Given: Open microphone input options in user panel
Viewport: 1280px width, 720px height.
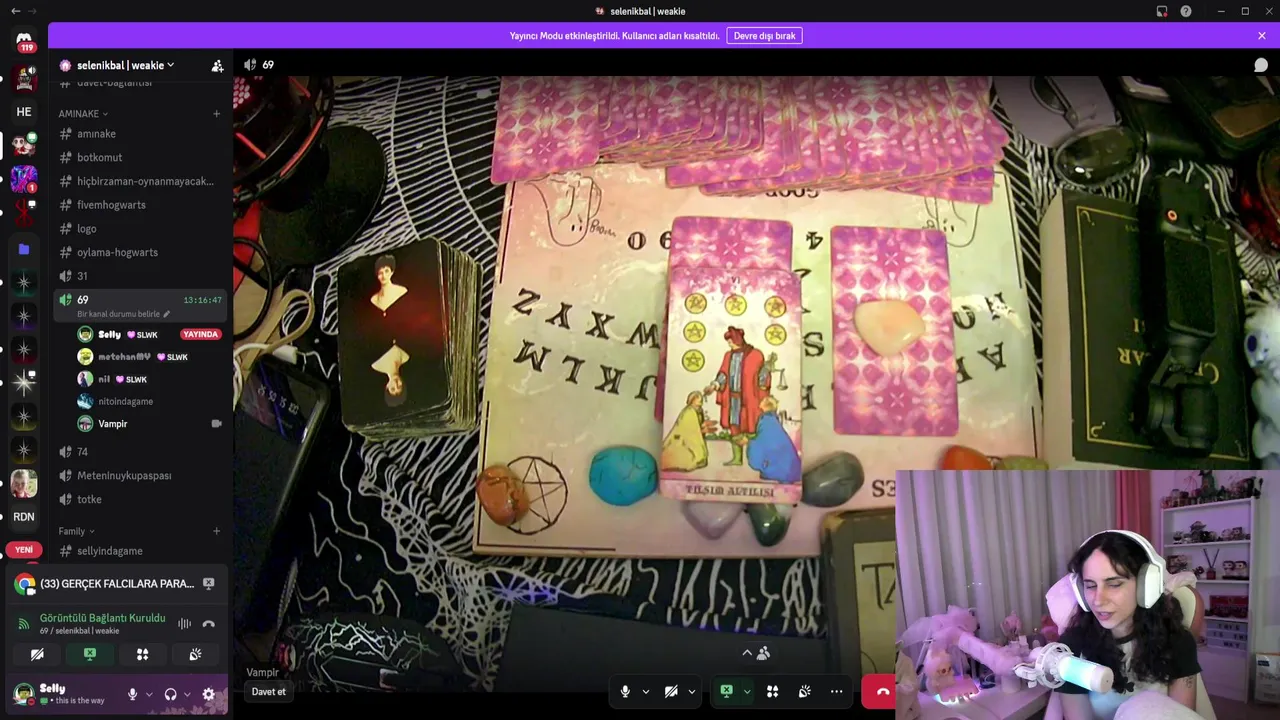Looking at the screenshot, I should click(x=149, y=694).
